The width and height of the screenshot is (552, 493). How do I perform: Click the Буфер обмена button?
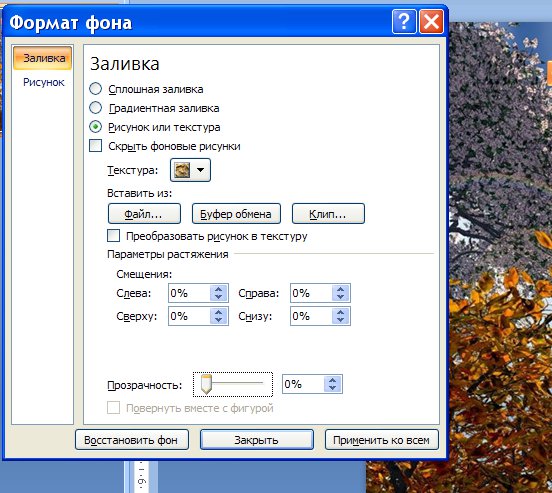click(236, 213)
